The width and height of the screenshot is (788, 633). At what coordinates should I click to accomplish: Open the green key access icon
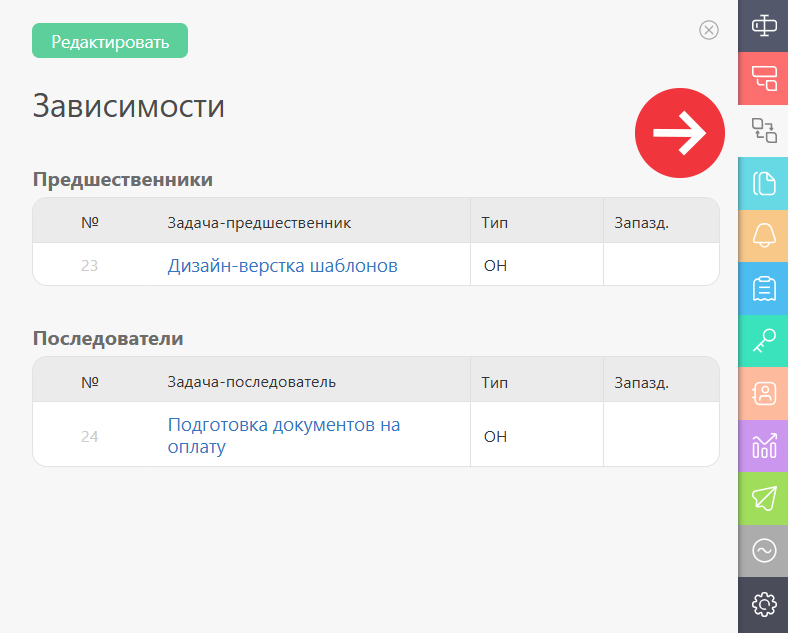763,341
